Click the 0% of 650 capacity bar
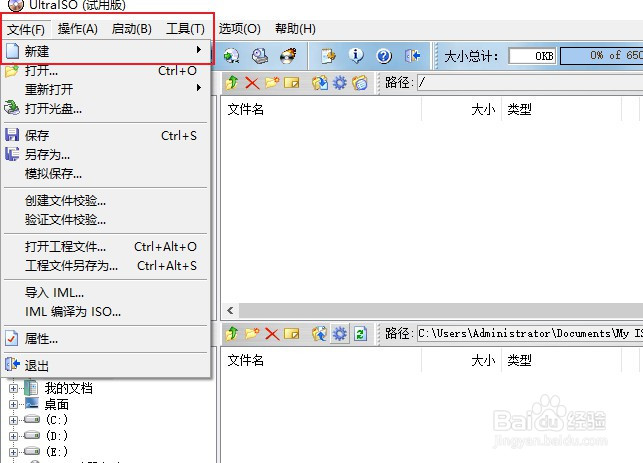The height and width of the screenshot is (463, 643). [x=602, y=55]
